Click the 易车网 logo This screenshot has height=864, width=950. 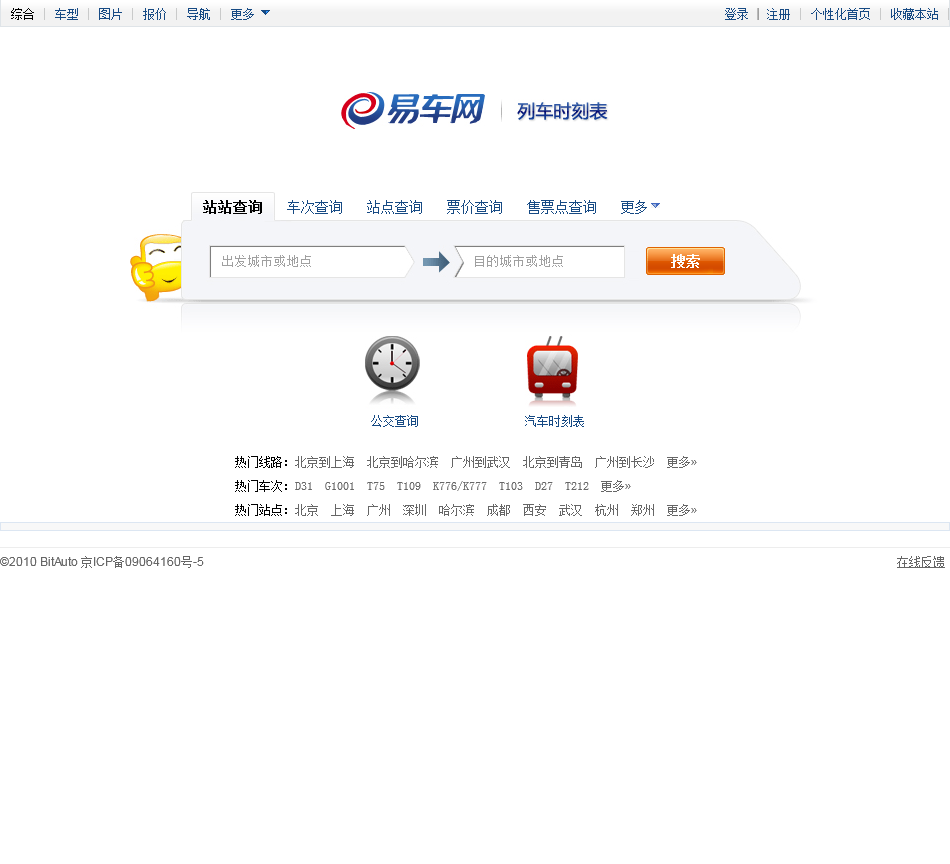pyautogui.click(x=413, y=110)
